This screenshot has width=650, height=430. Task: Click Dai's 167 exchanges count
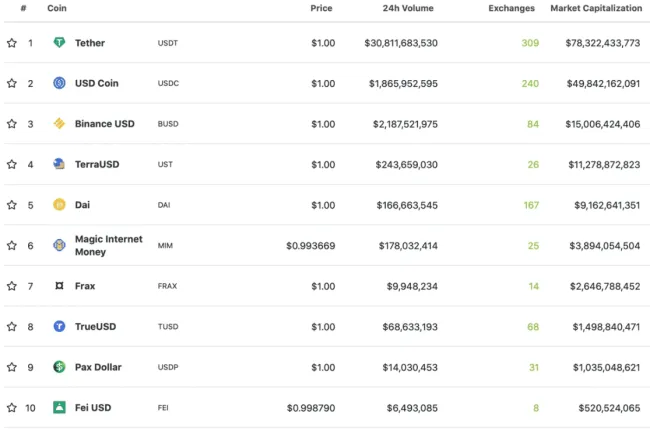(530, 205)
